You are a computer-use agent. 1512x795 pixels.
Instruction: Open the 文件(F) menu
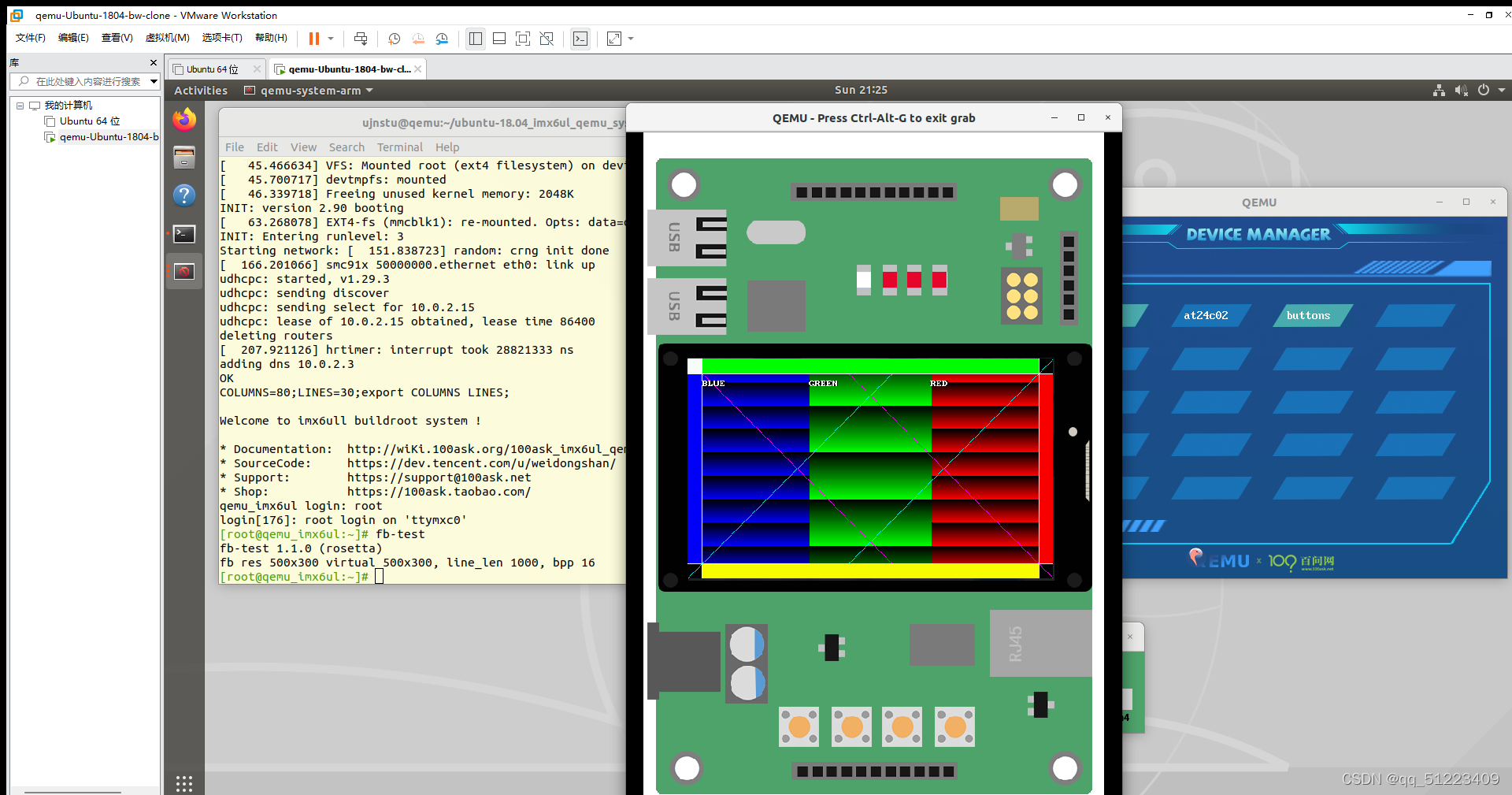31,38
